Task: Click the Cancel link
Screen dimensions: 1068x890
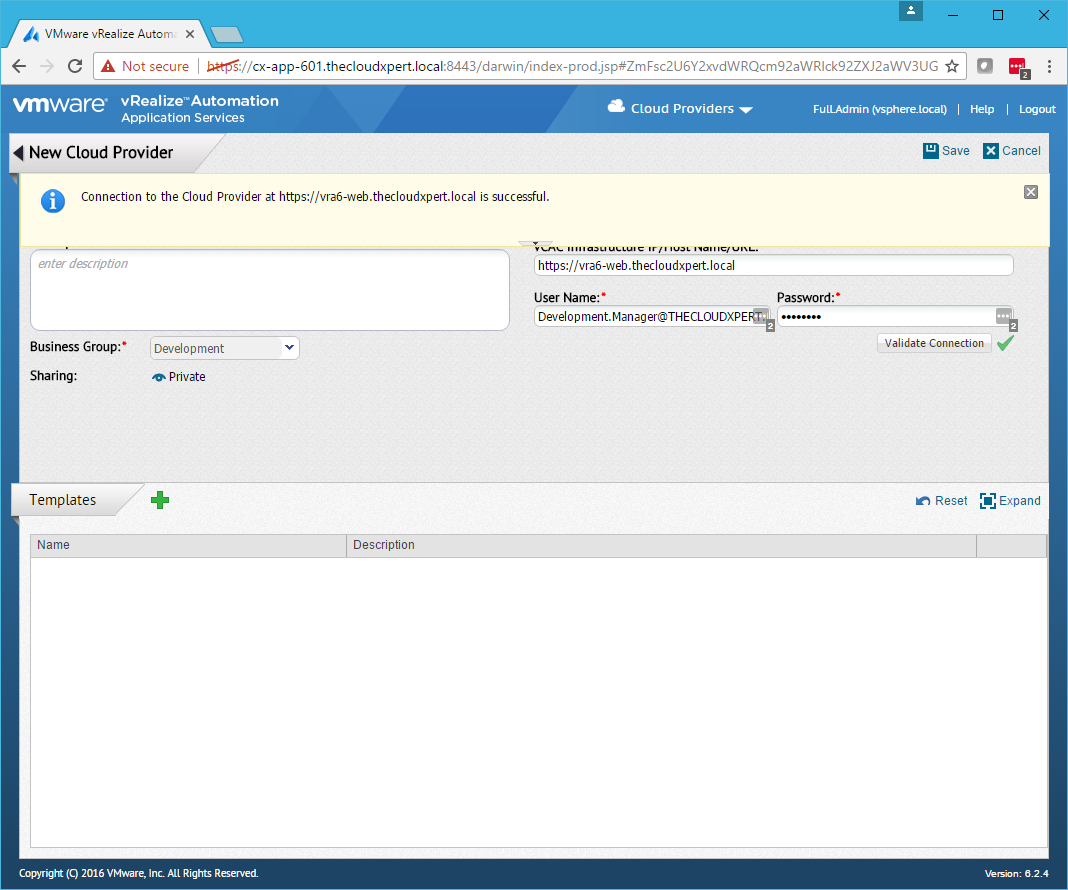Action: pyautogui.click(x=1021, y=150)
